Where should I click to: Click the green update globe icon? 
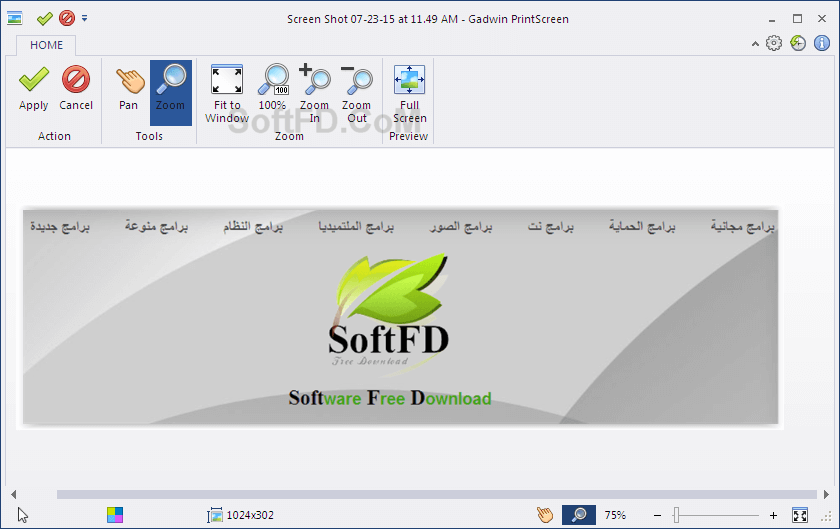point(798,43)
